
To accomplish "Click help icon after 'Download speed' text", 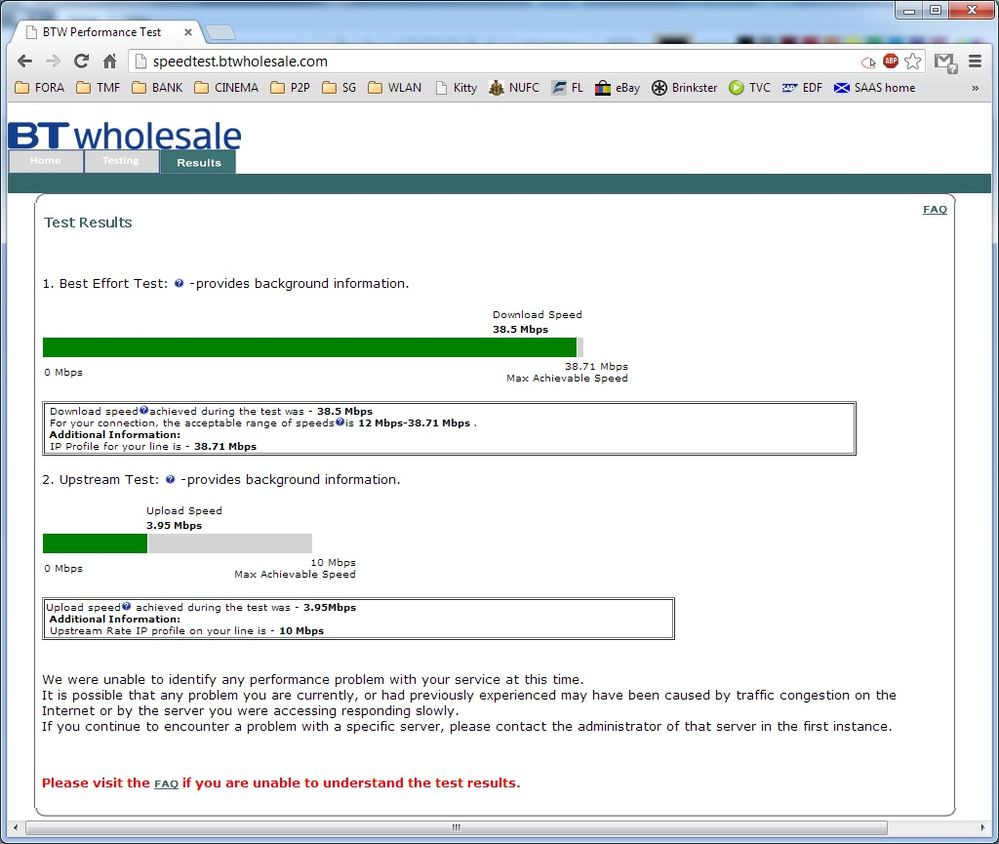I will (143, 411).
